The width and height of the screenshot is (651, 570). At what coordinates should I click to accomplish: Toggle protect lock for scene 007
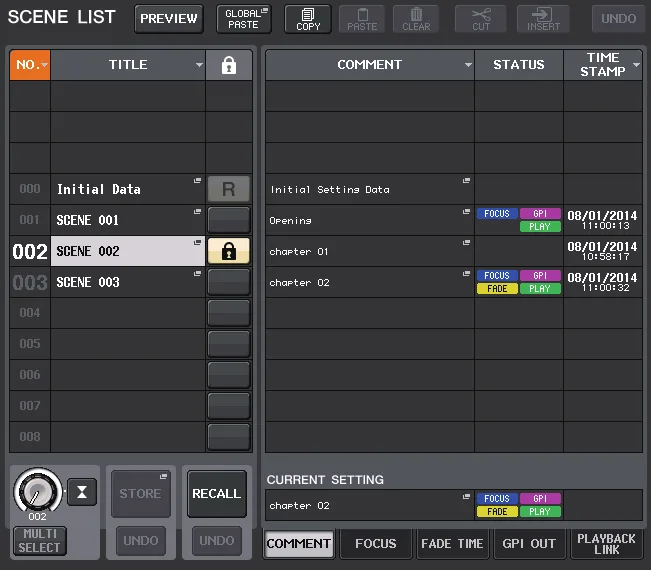pyautogui.click(x=229, y=406)
